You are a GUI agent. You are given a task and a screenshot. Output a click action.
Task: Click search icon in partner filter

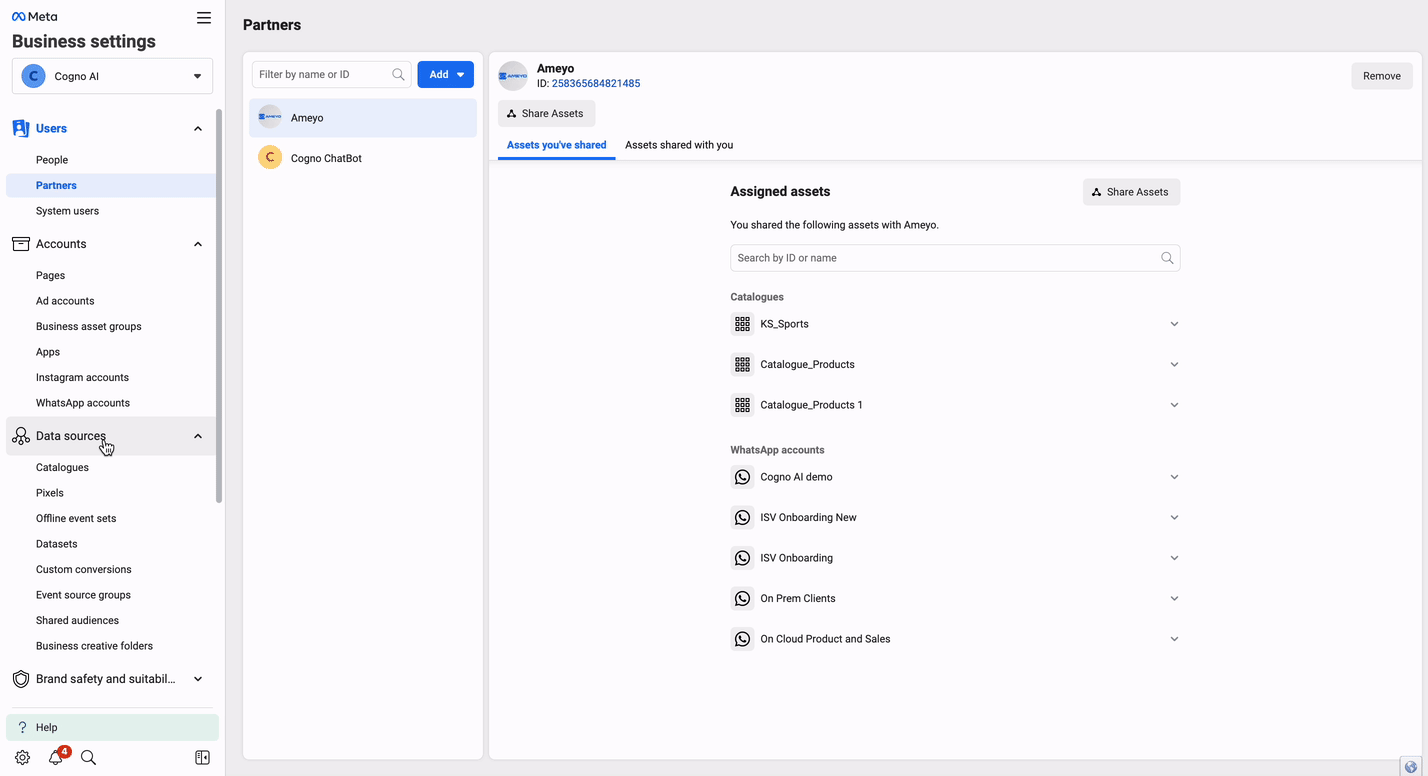click(398, 75)
